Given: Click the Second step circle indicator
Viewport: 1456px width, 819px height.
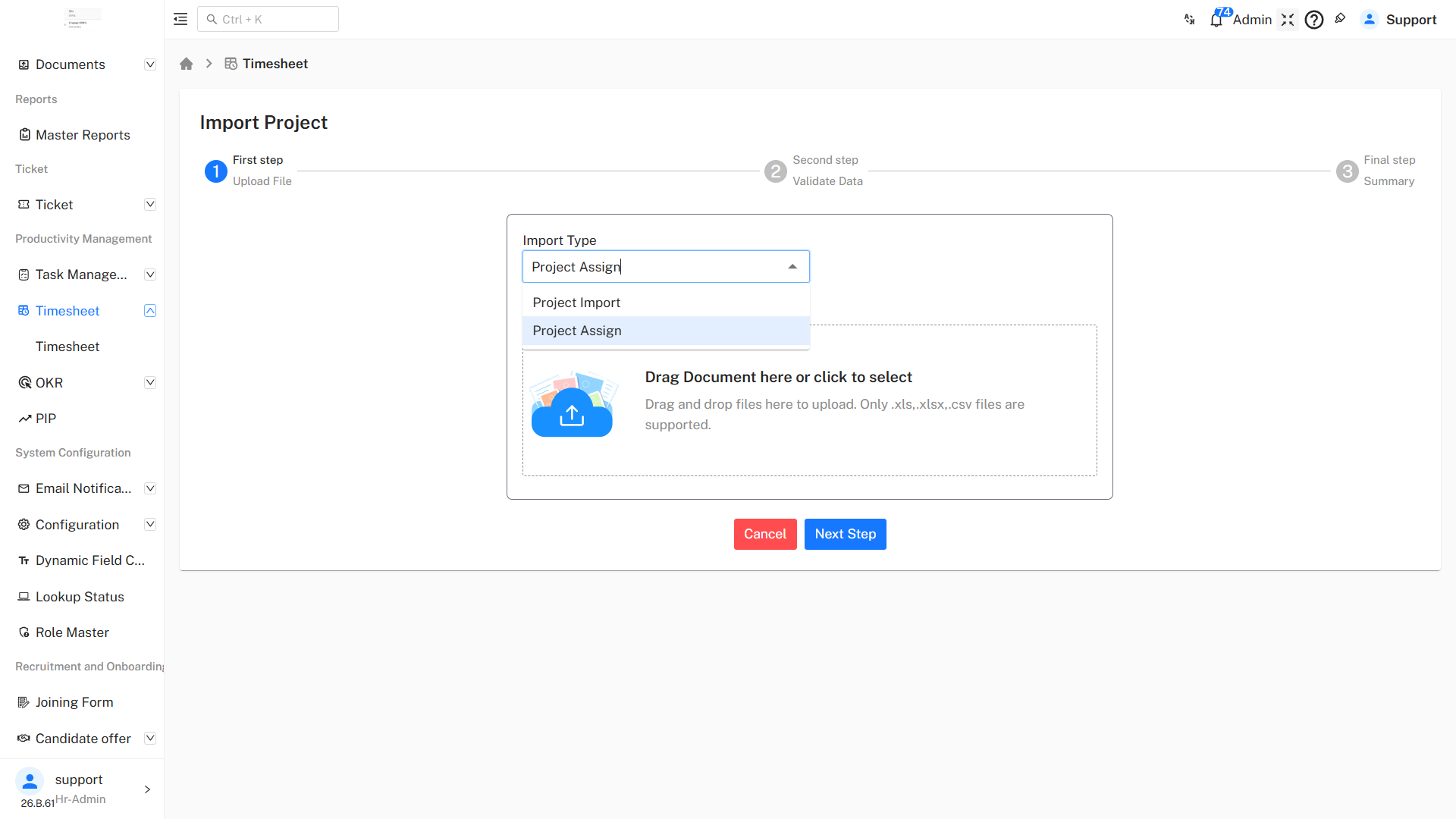Looking at the screenshot, I should point(775,171).
